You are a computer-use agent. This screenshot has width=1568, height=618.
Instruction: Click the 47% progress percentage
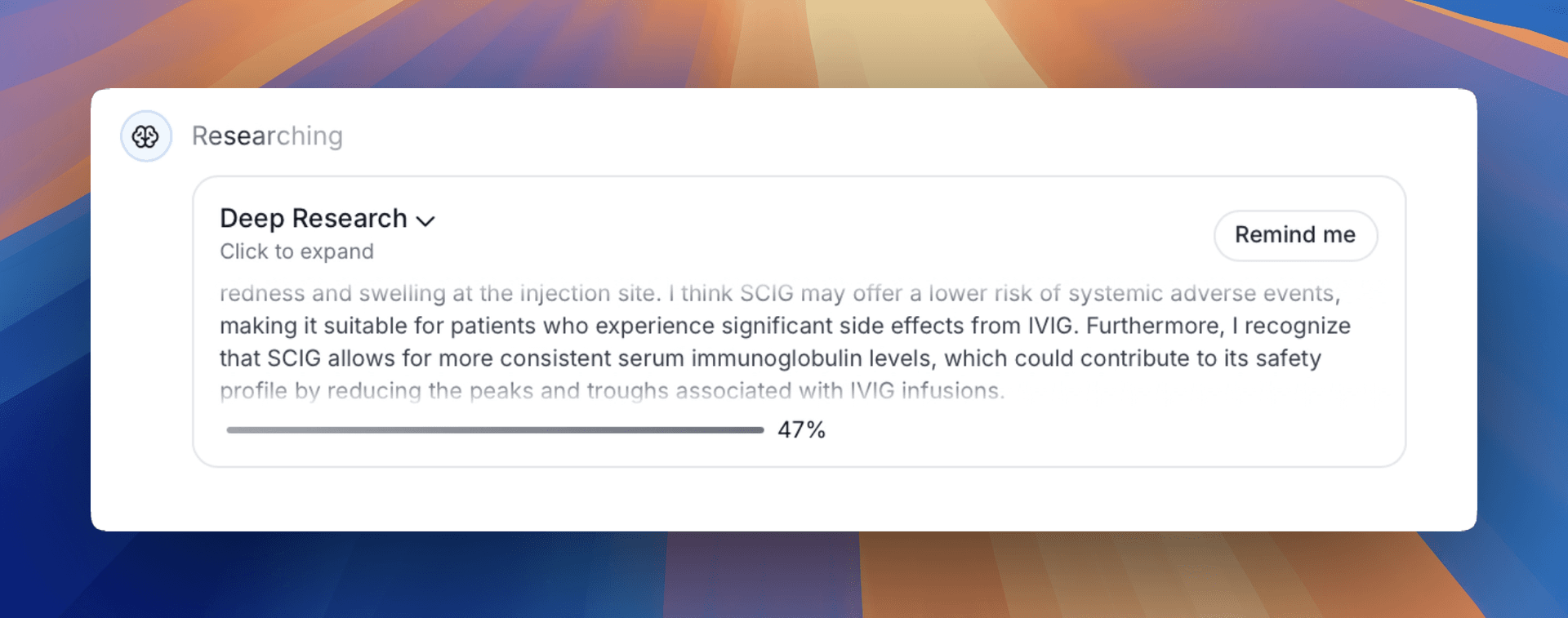click(x=801, y=429)
